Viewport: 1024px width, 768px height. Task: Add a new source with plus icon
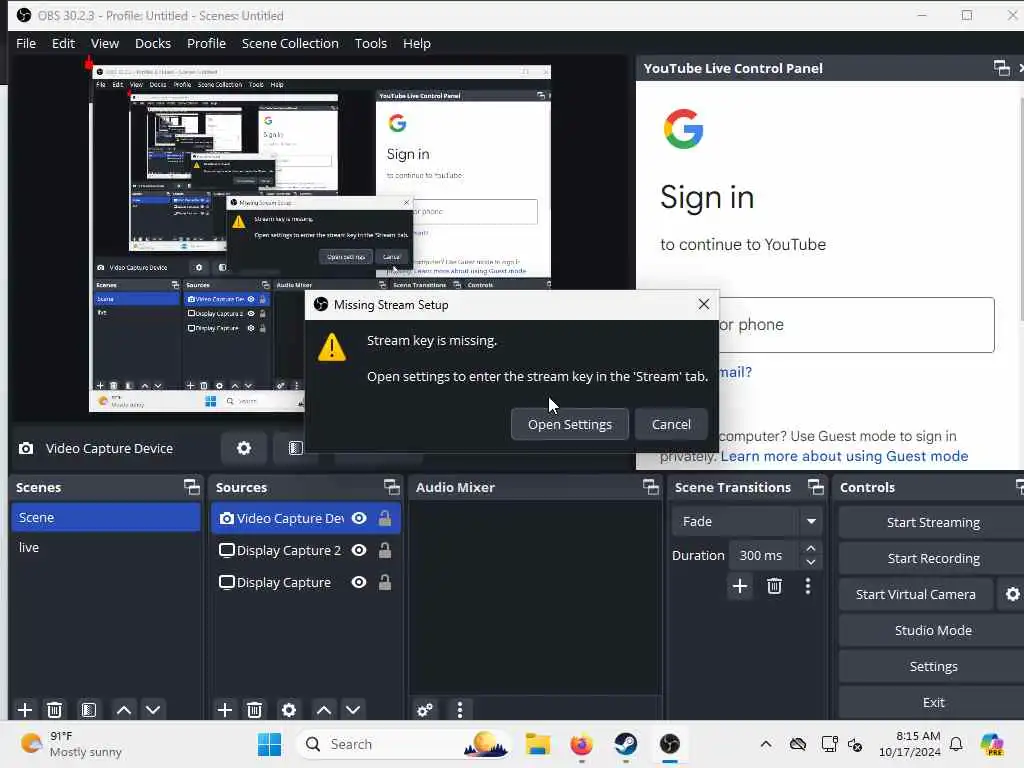[x=225, y=710]
